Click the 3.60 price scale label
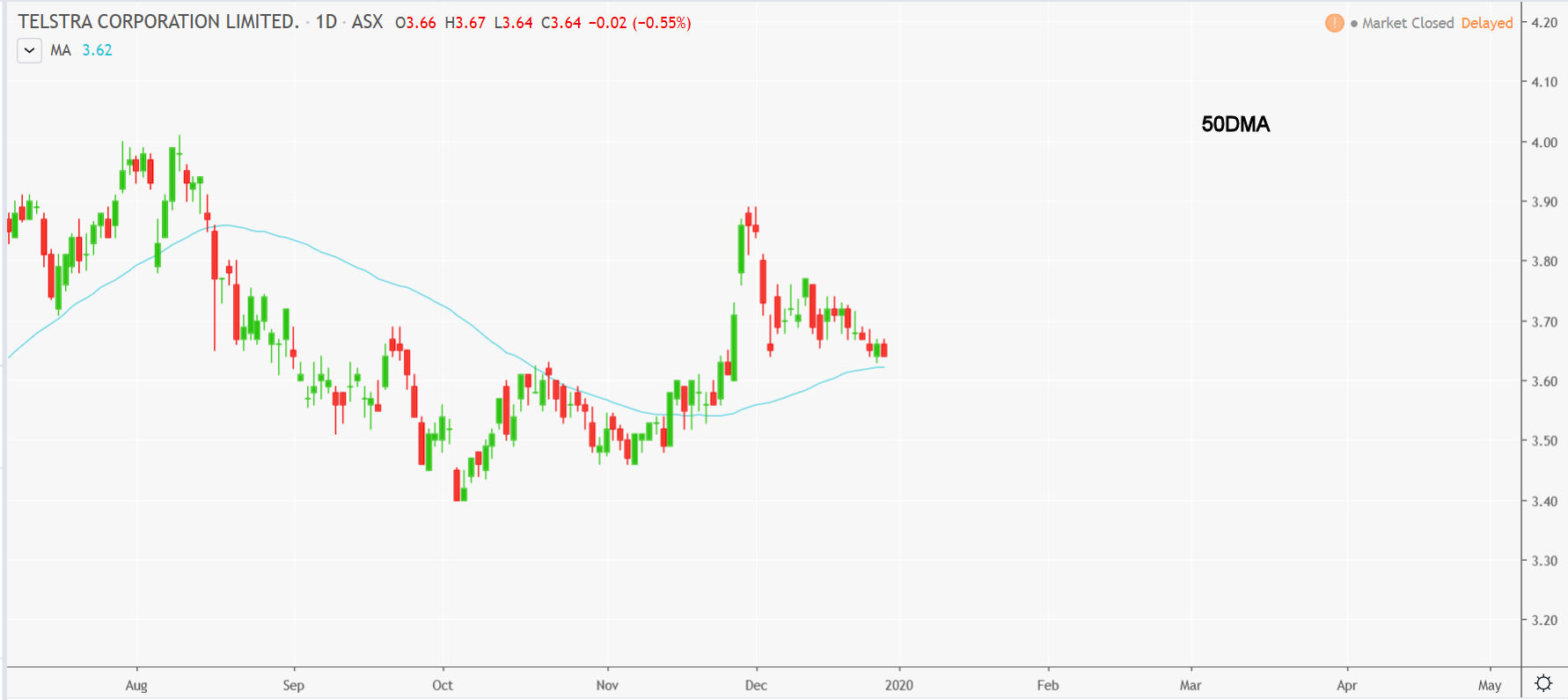This screenshot has width=1568, height=700. click(1544, 381)
